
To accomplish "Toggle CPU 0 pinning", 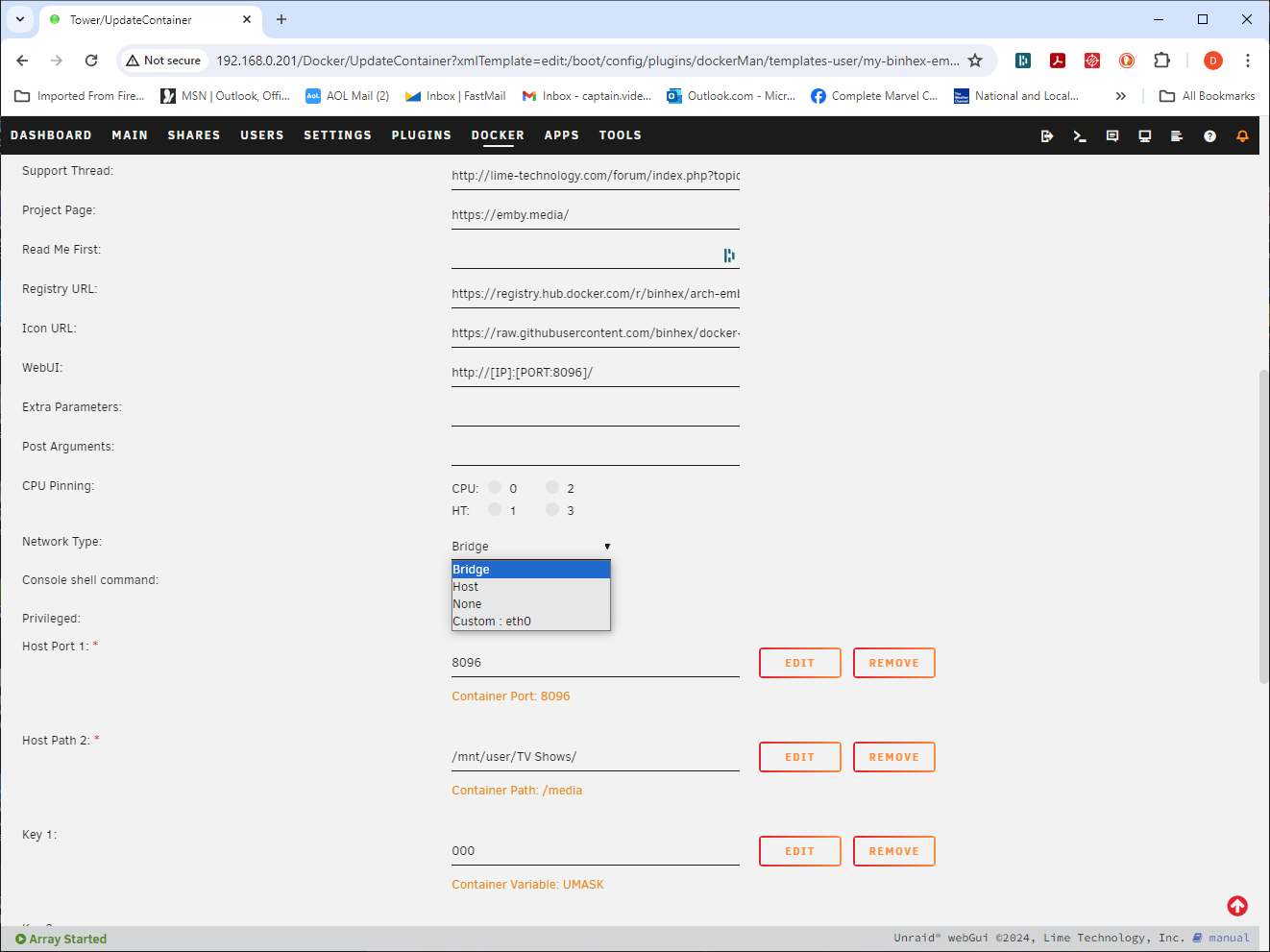I will [495, 487].
